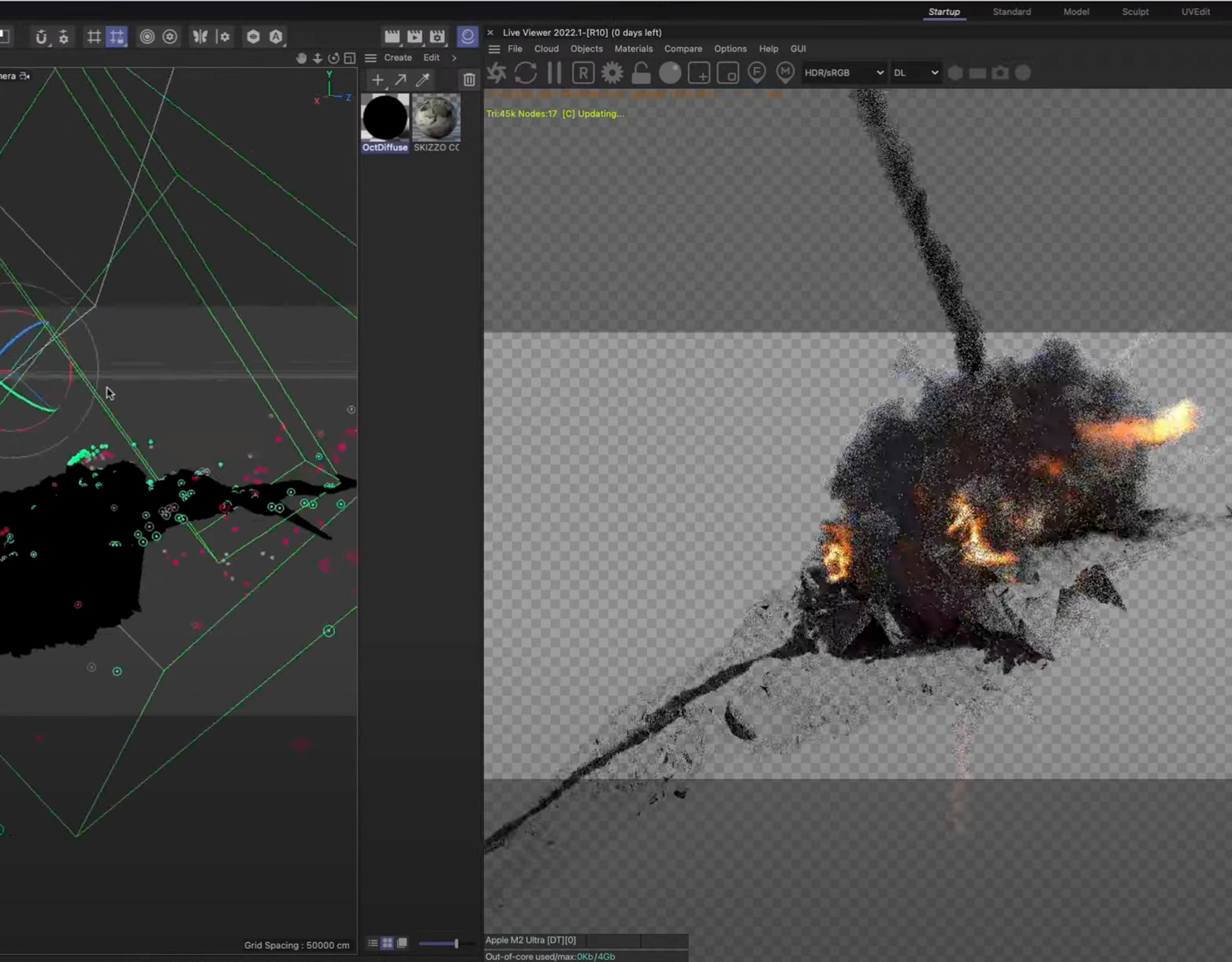The image size is (1232, 962).
Task: Toggle the workplane snap lock button
Action: [x=117, y=36]
